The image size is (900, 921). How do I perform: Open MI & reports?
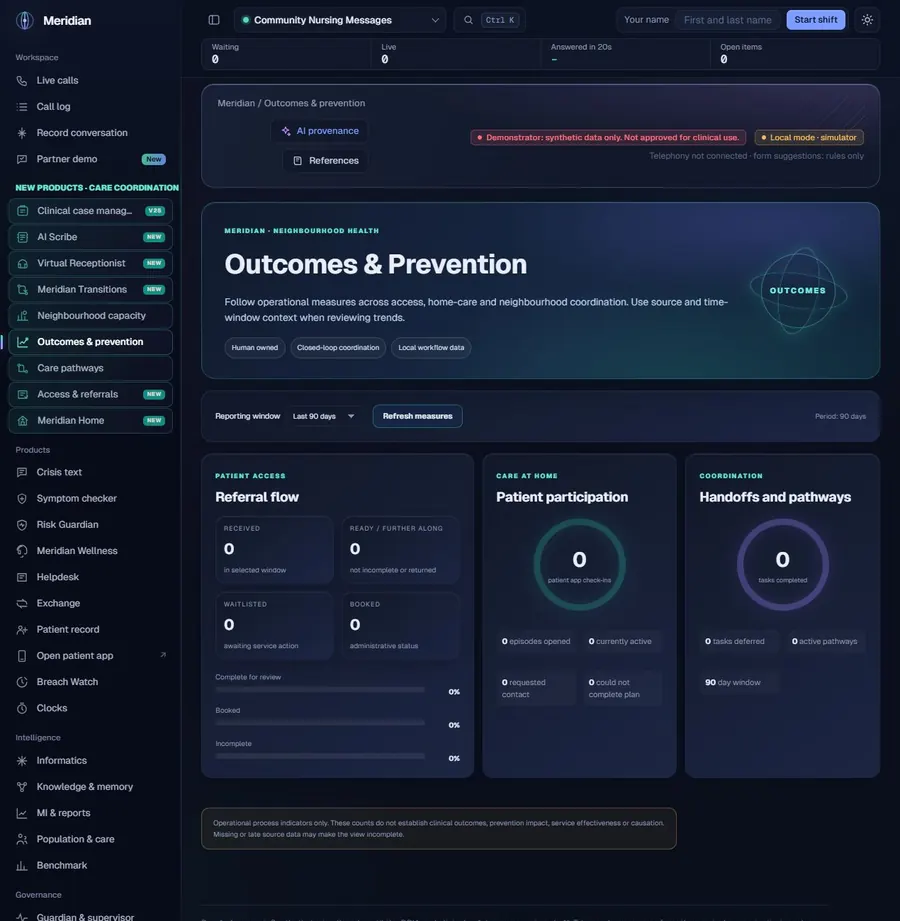pos(90,813)
